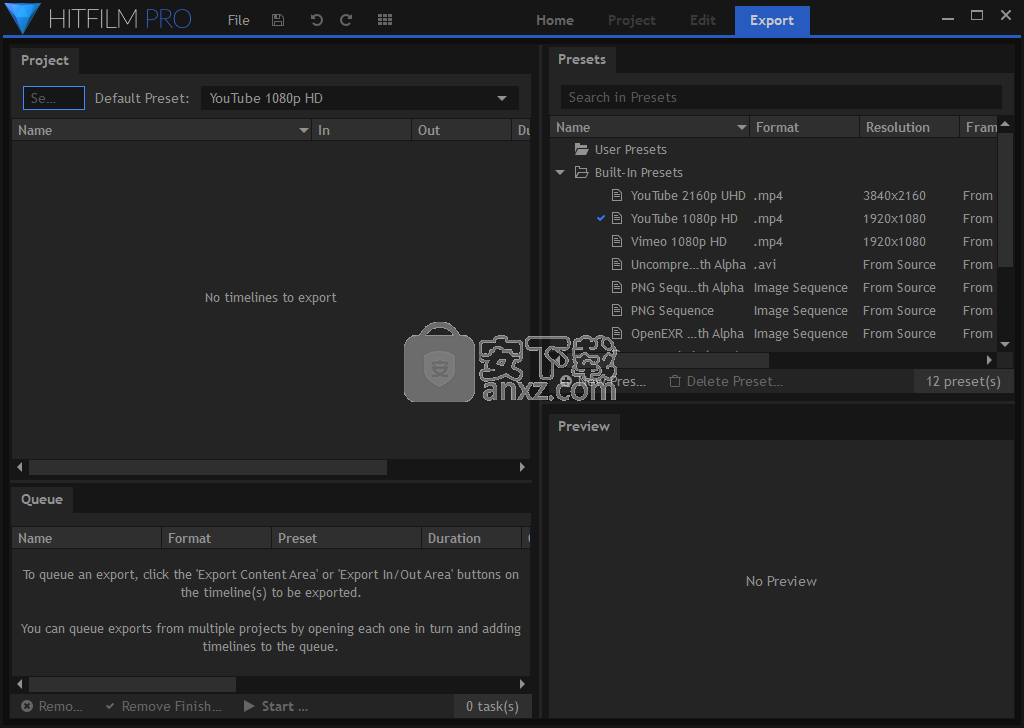The width and height of the screenshot is (1024, 728).
Task: Click the Search in Presets field
Action: (x=781, y=97)
